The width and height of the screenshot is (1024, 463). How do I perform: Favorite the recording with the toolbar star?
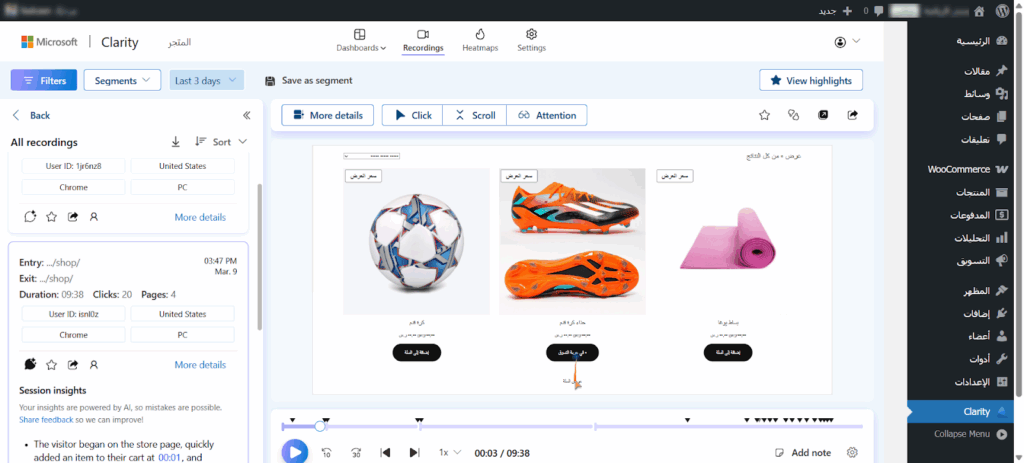[x=764, y=115]
